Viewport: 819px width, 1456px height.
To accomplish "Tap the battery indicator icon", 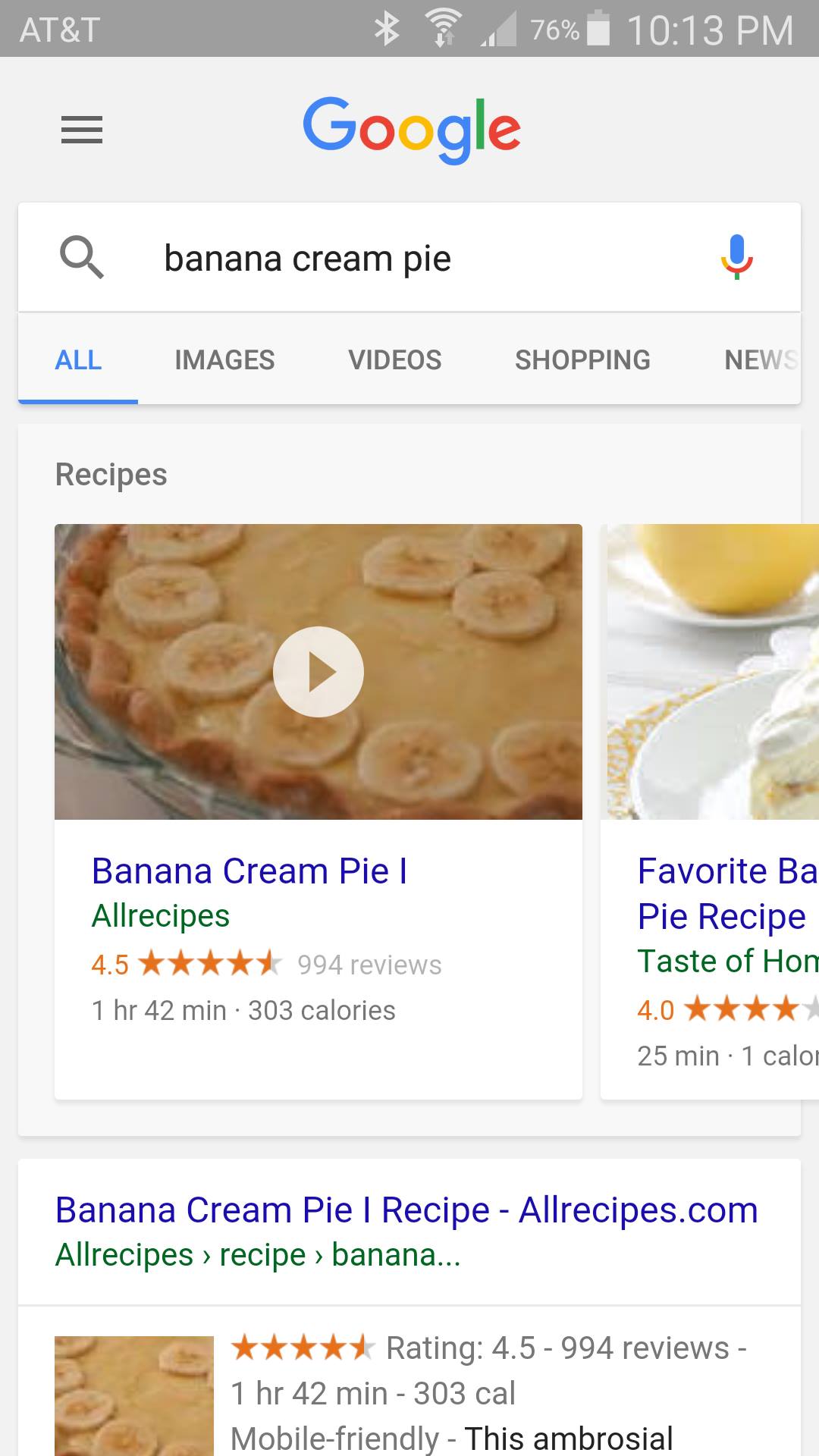I will [x=599, y=30].
